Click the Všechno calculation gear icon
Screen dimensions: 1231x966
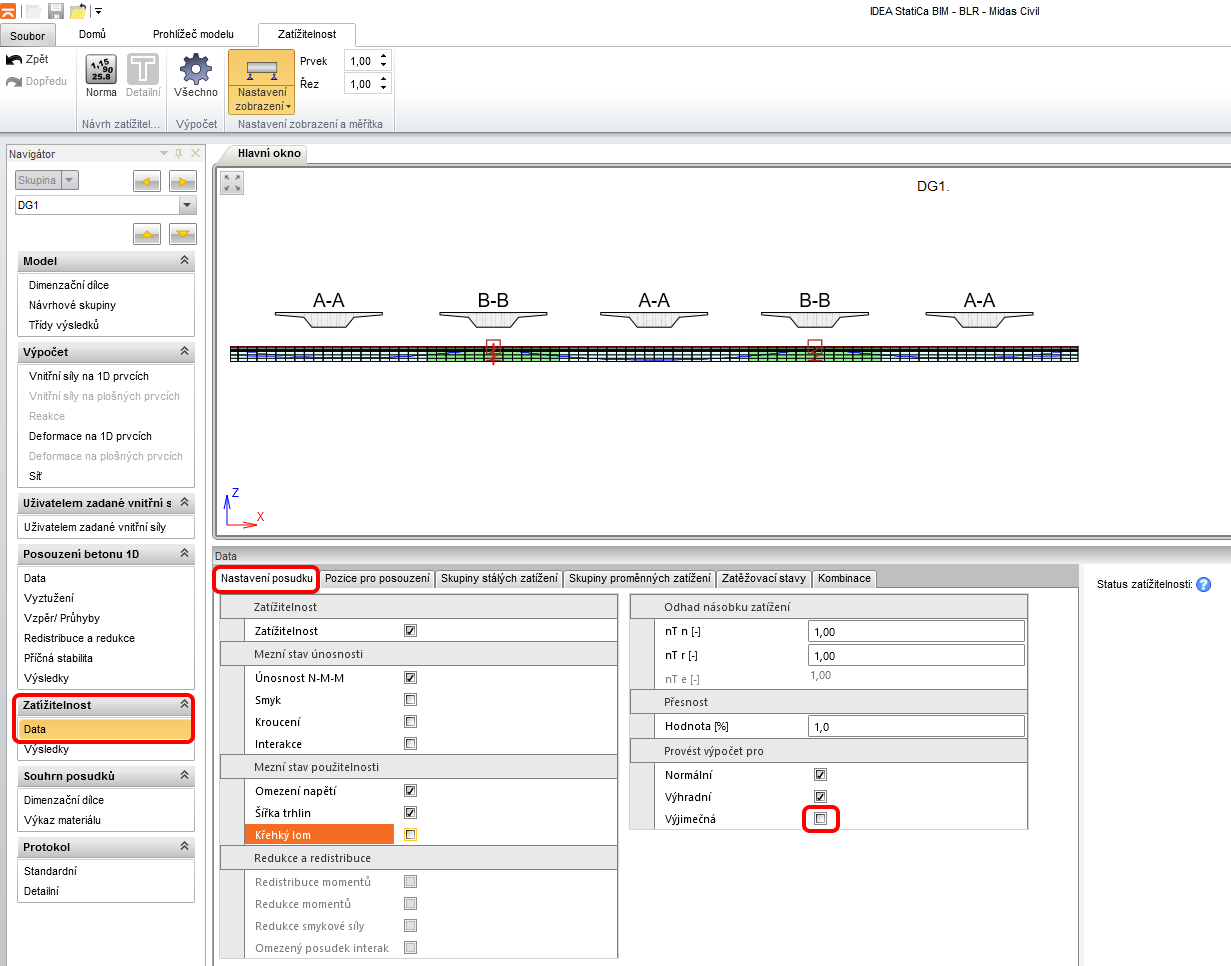[195, 70]
